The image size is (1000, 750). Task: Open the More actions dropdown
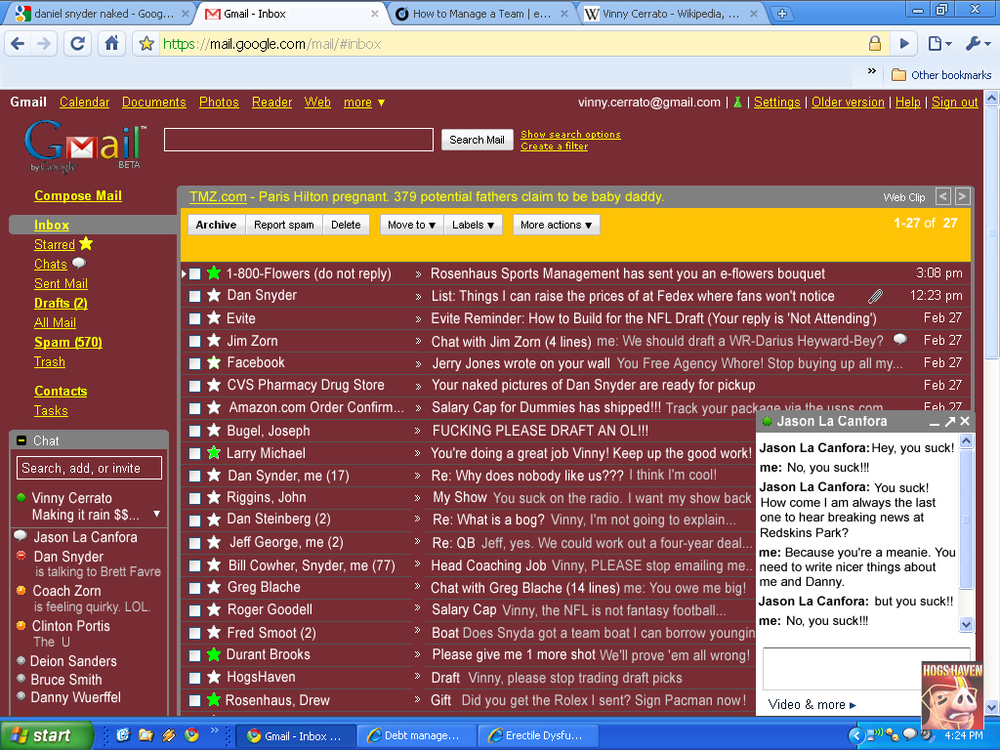[x=556, y=224]
